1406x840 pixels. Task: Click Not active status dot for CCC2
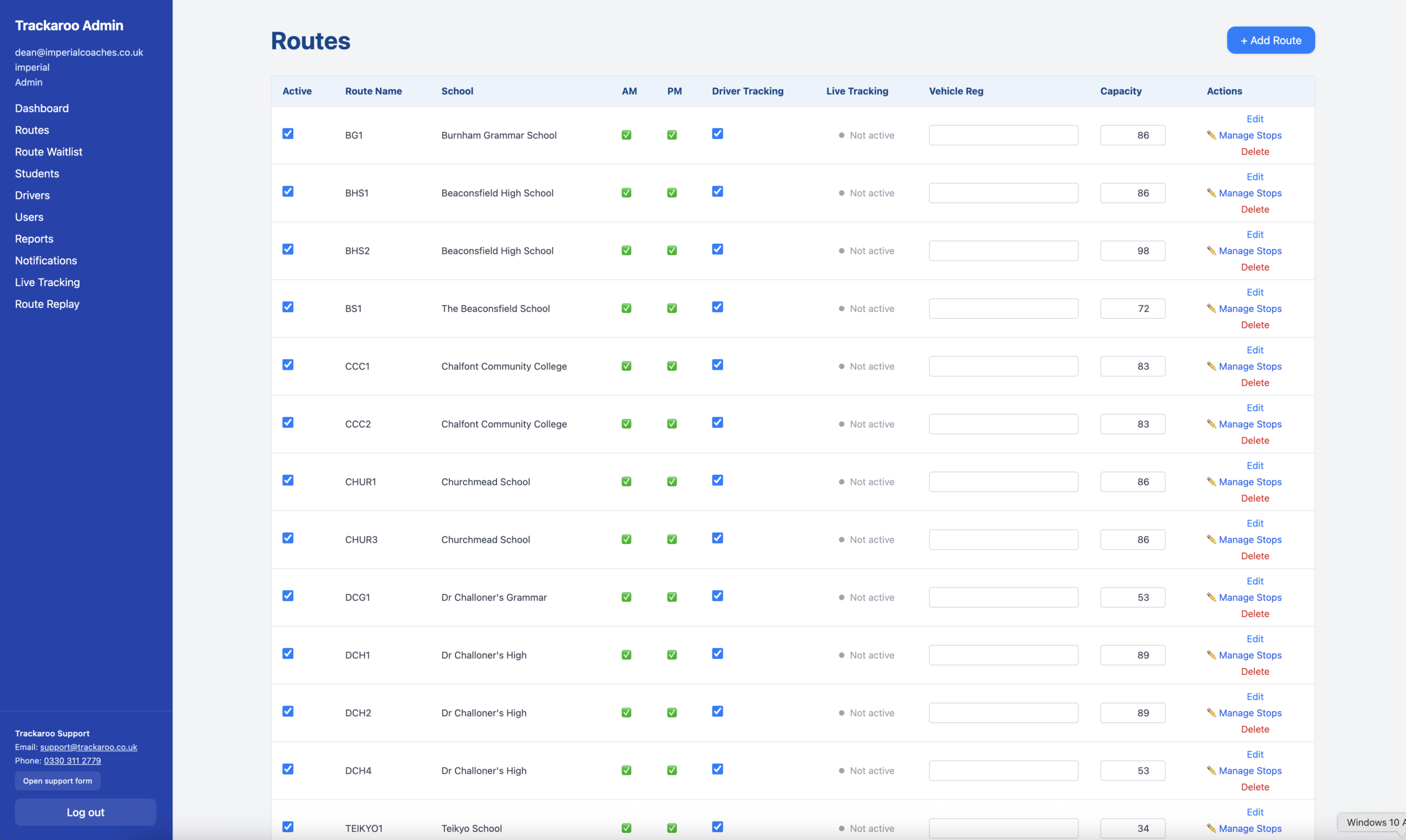pyautogui.click(x=841, y=424)
